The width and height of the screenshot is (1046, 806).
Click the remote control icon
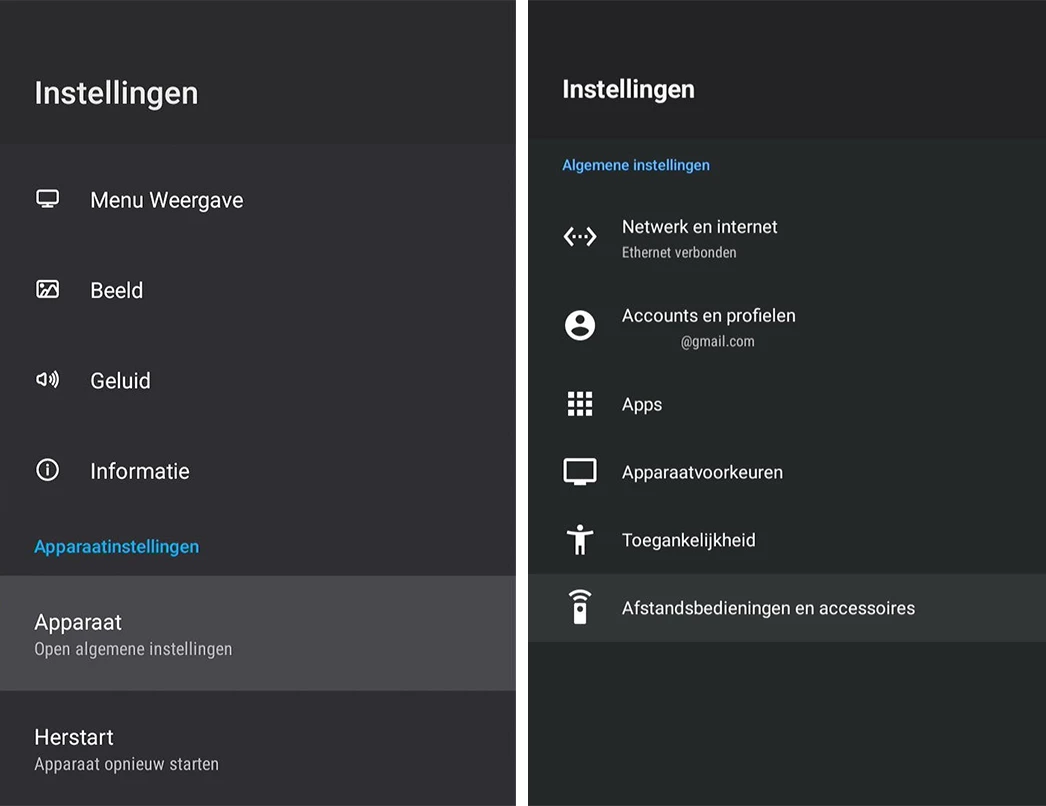(580, 607)
